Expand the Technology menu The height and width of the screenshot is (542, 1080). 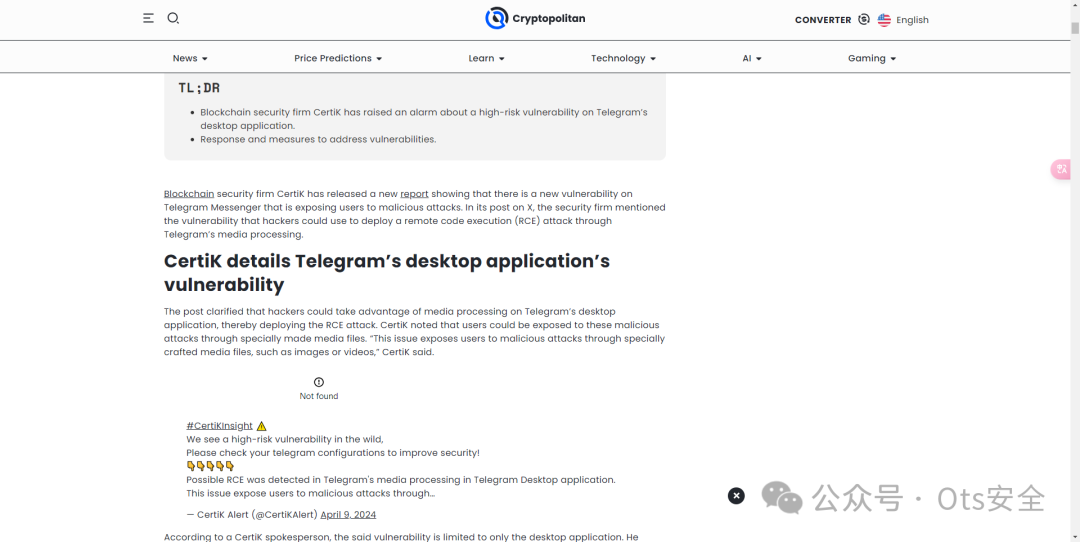[x=623, y=58]
